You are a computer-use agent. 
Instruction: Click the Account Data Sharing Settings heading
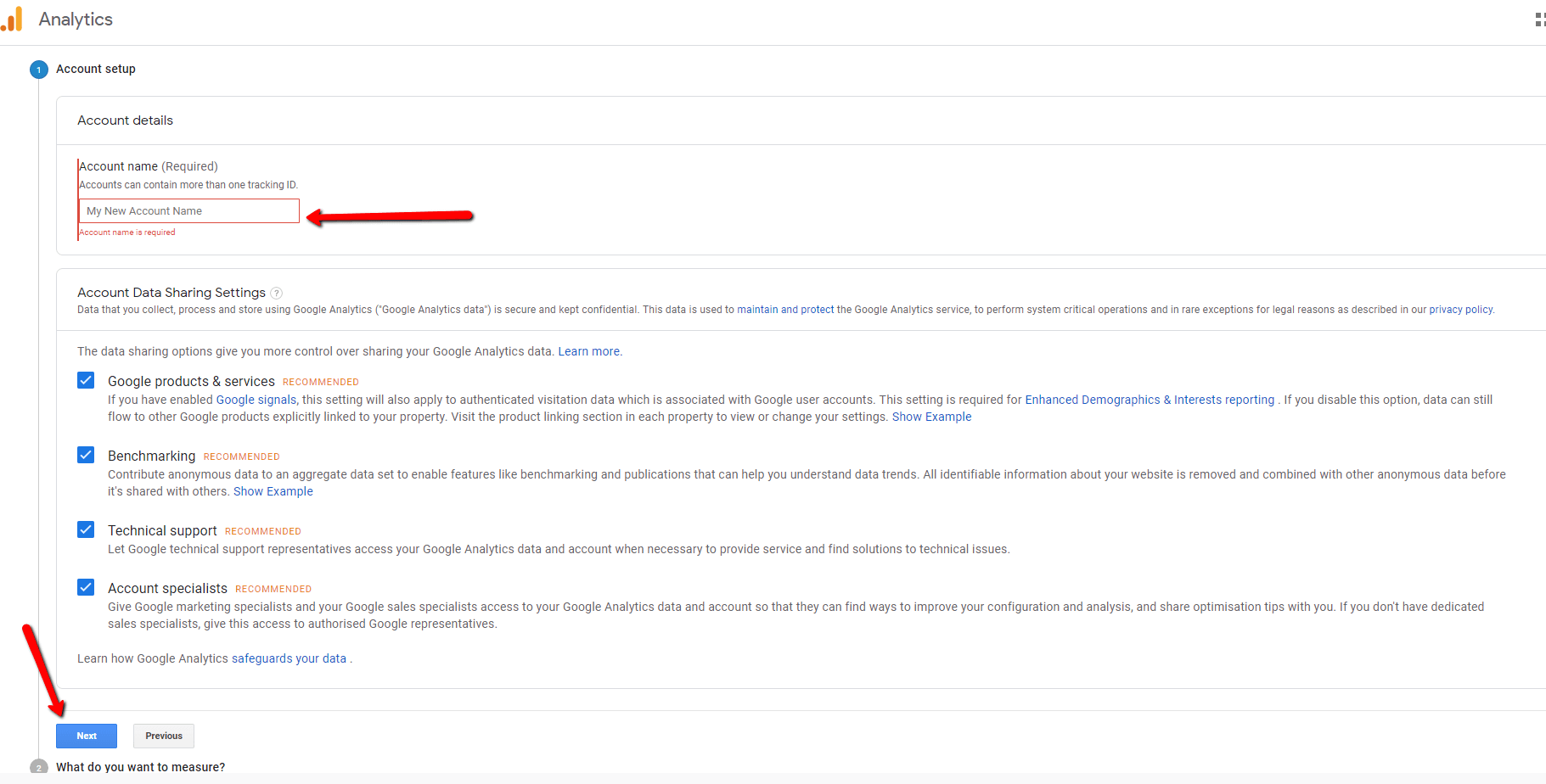click(171, 293)
